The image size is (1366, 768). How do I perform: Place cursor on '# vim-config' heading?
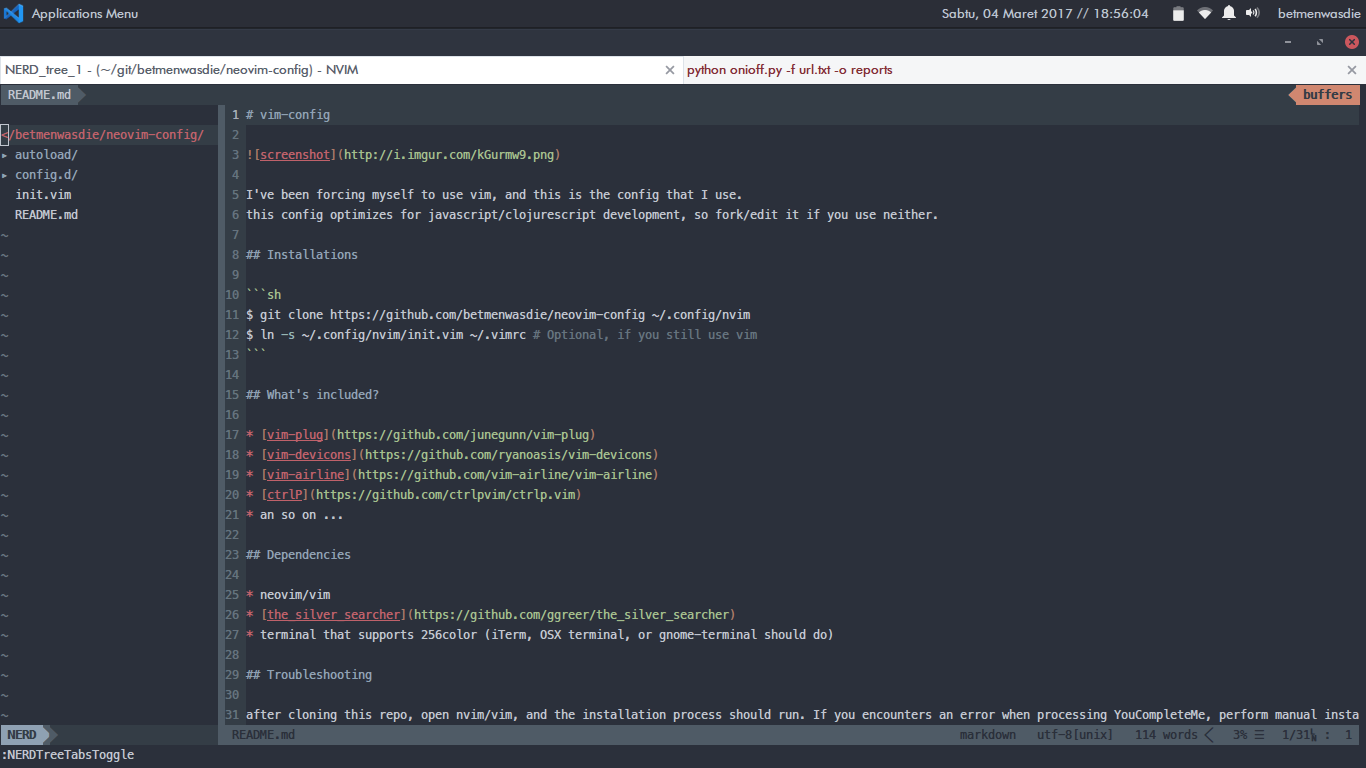click(288, 115)
